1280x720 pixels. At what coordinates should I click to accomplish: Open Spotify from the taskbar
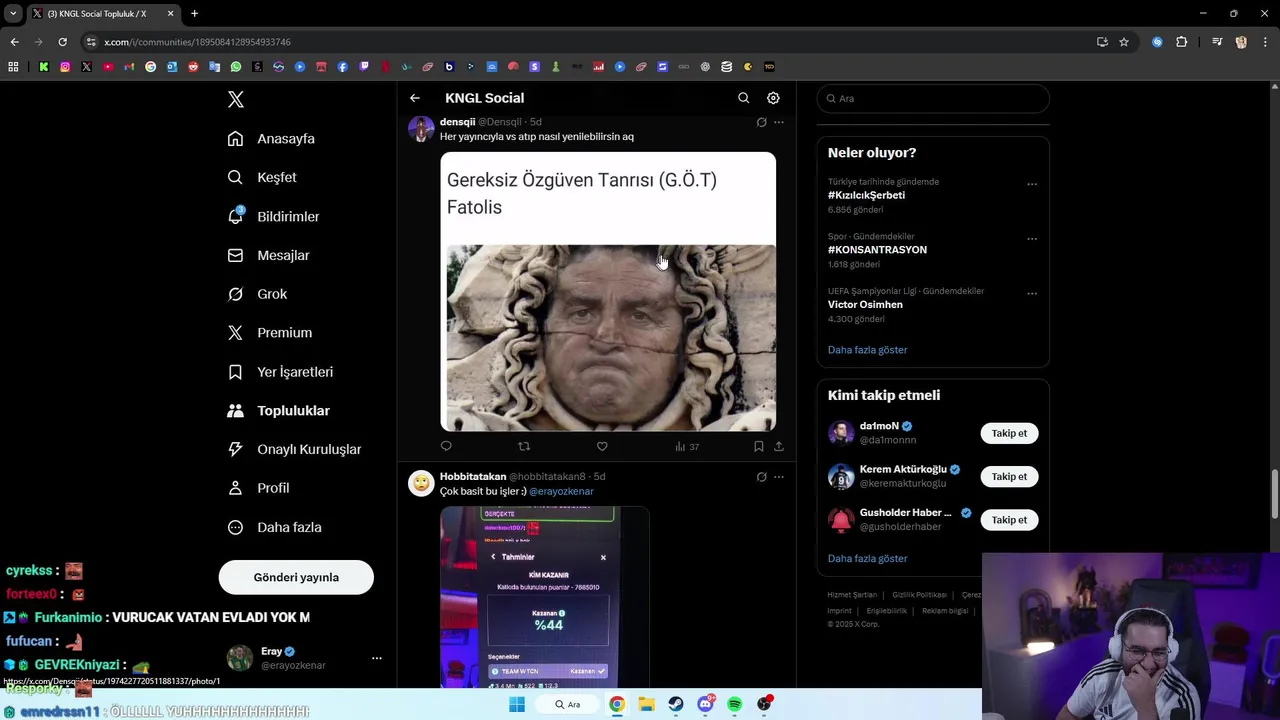point(735,704)
